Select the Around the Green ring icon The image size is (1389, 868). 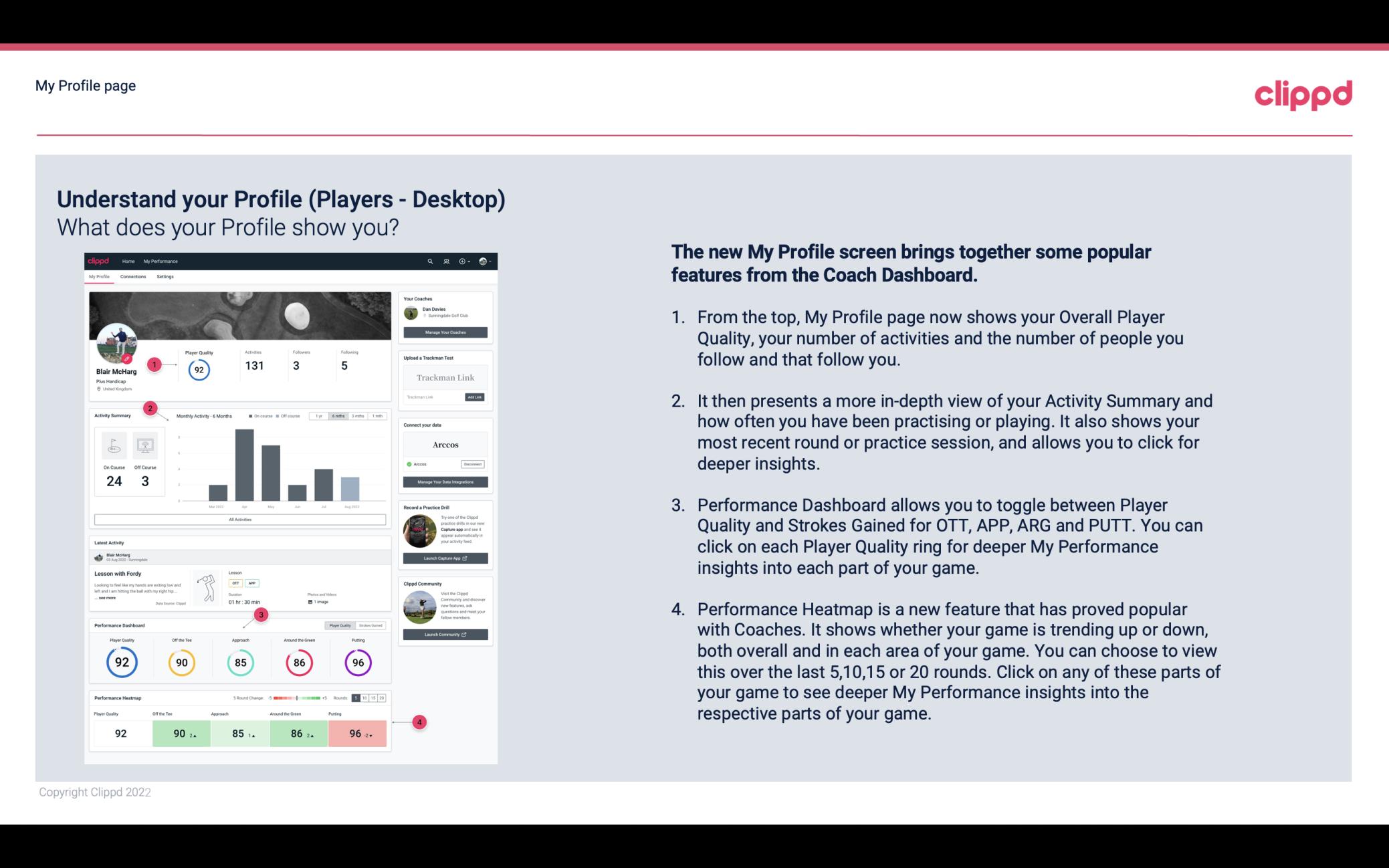298,662
